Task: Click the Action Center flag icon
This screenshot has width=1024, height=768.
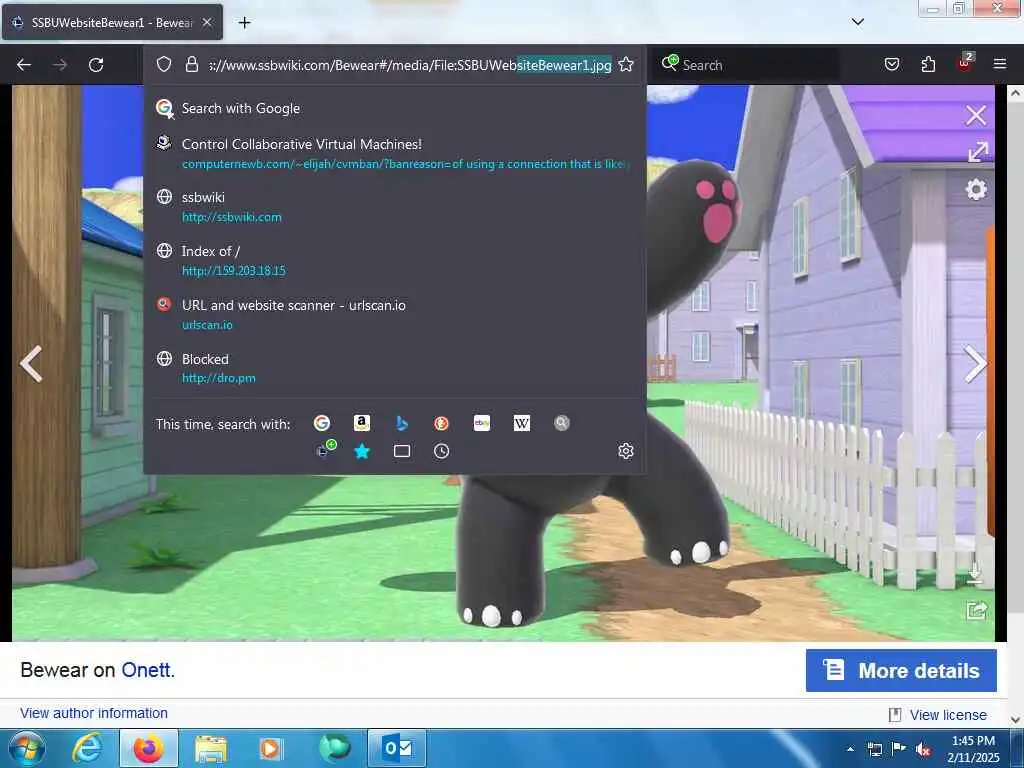Action: (899, 749)
